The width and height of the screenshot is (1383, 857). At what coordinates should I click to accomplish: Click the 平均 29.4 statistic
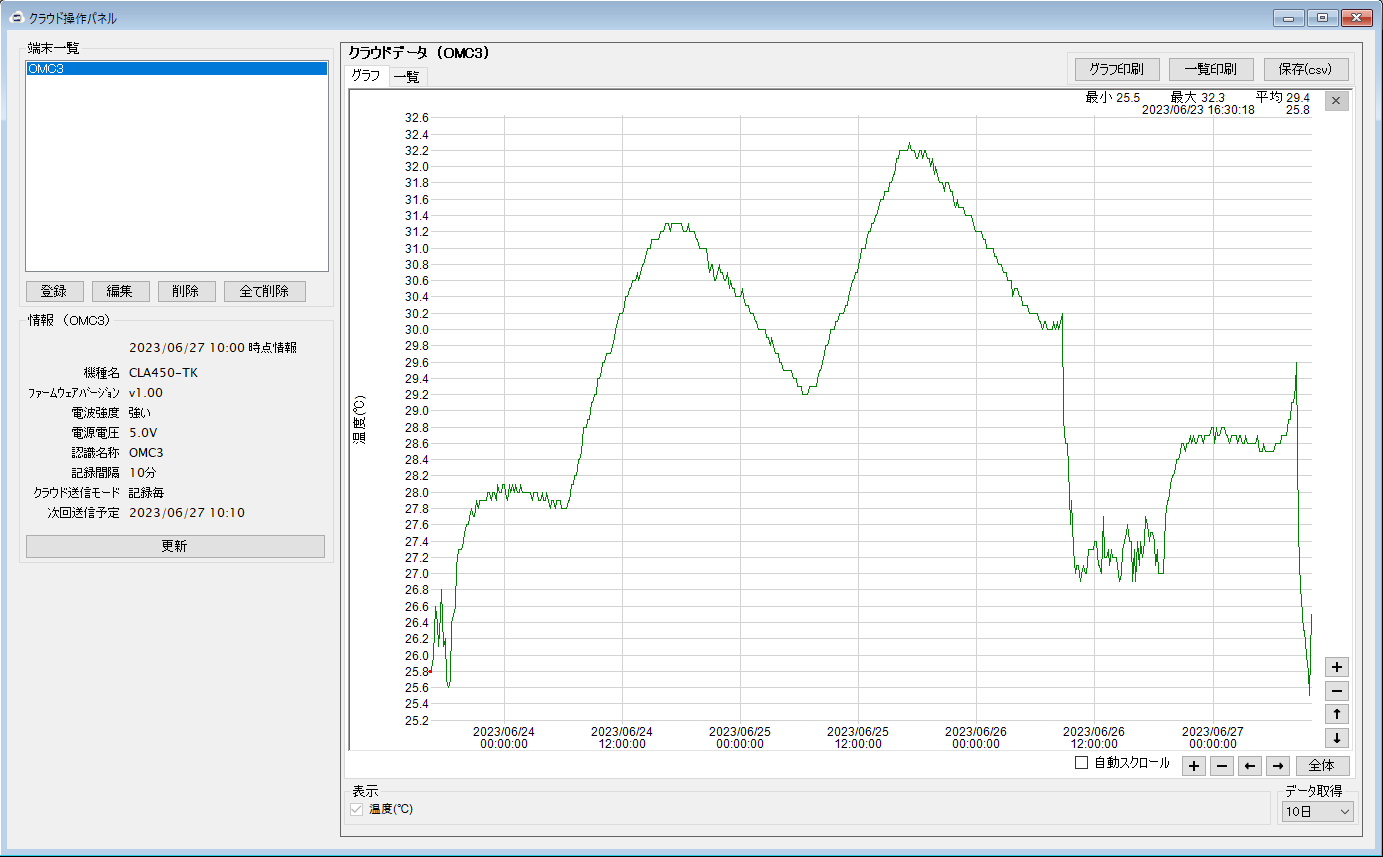click(1283, 97)
